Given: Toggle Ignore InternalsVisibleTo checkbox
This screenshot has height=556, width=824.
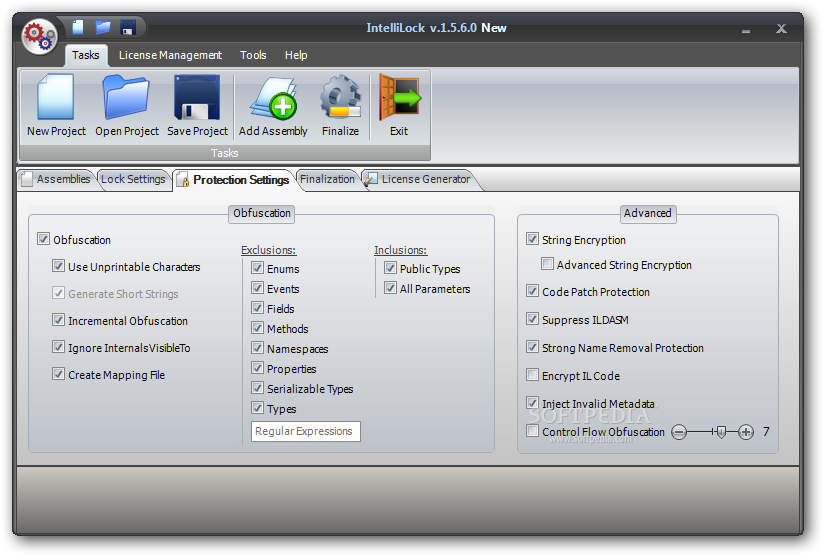Looking at the screenshot, I should pos(58,347).
